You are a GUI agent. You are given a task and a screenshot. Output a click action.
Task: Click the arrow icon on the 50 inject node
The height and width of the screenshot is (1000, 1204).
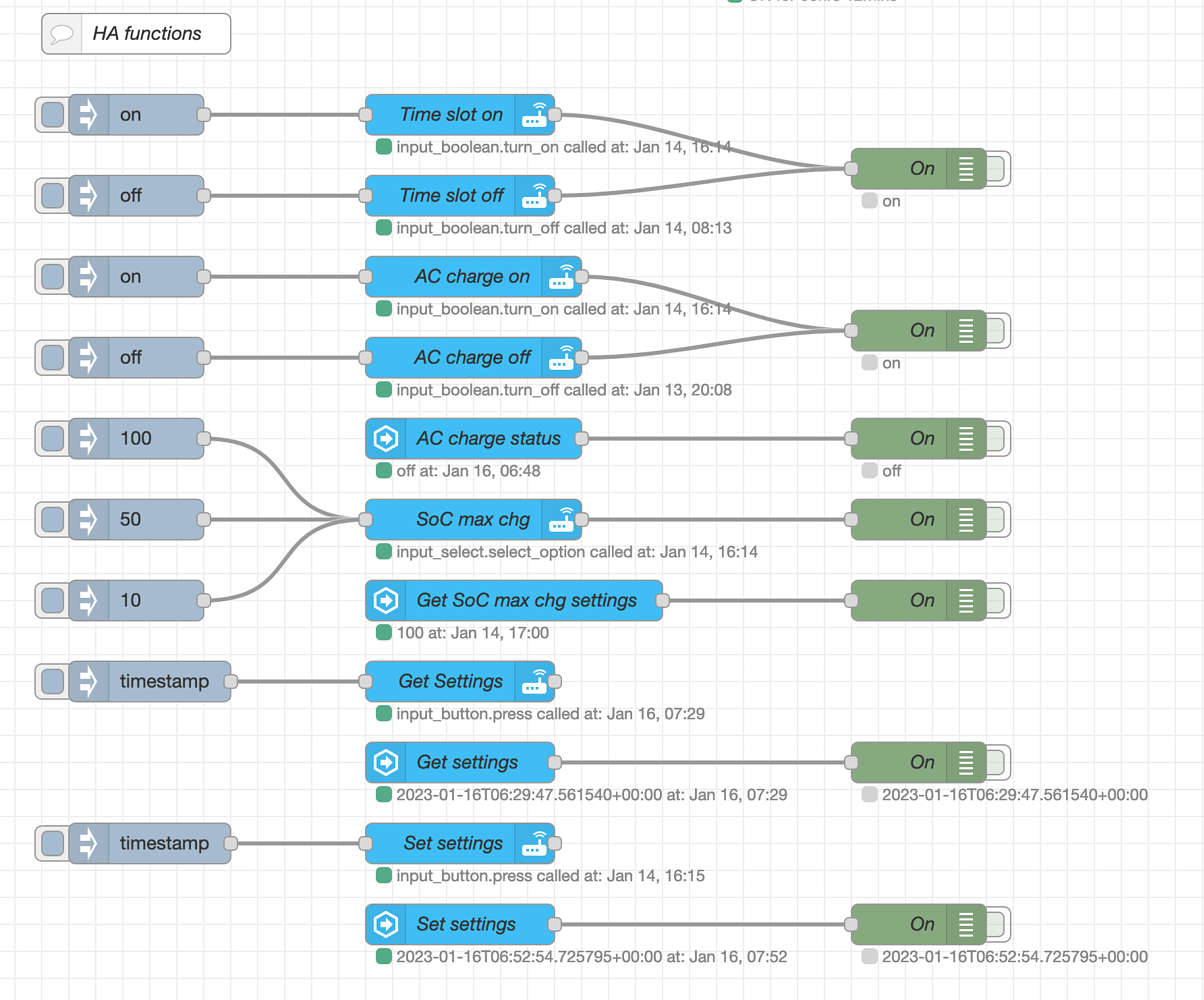tap(88, 519)
